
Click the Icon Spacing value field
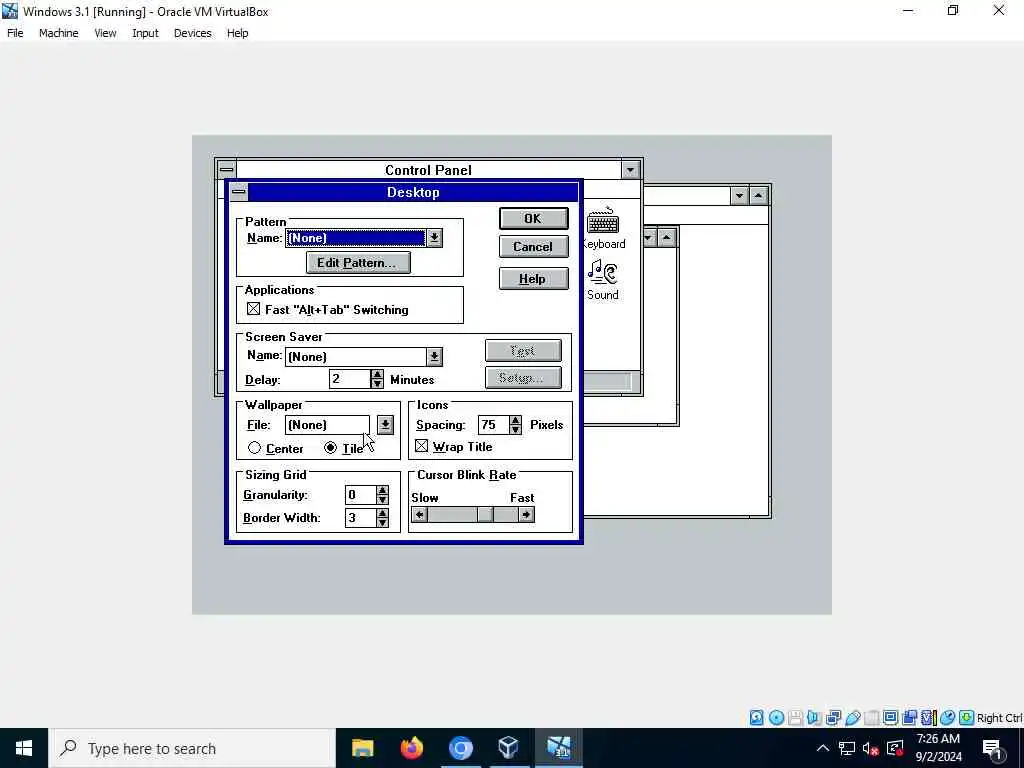click(x=493, y=424)
